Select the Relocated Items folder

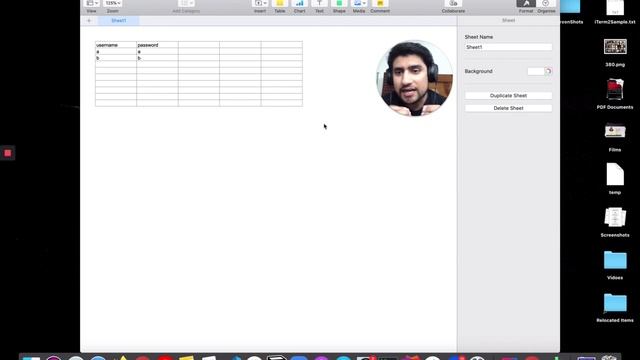pyautogui.click(x=615, y=307)
